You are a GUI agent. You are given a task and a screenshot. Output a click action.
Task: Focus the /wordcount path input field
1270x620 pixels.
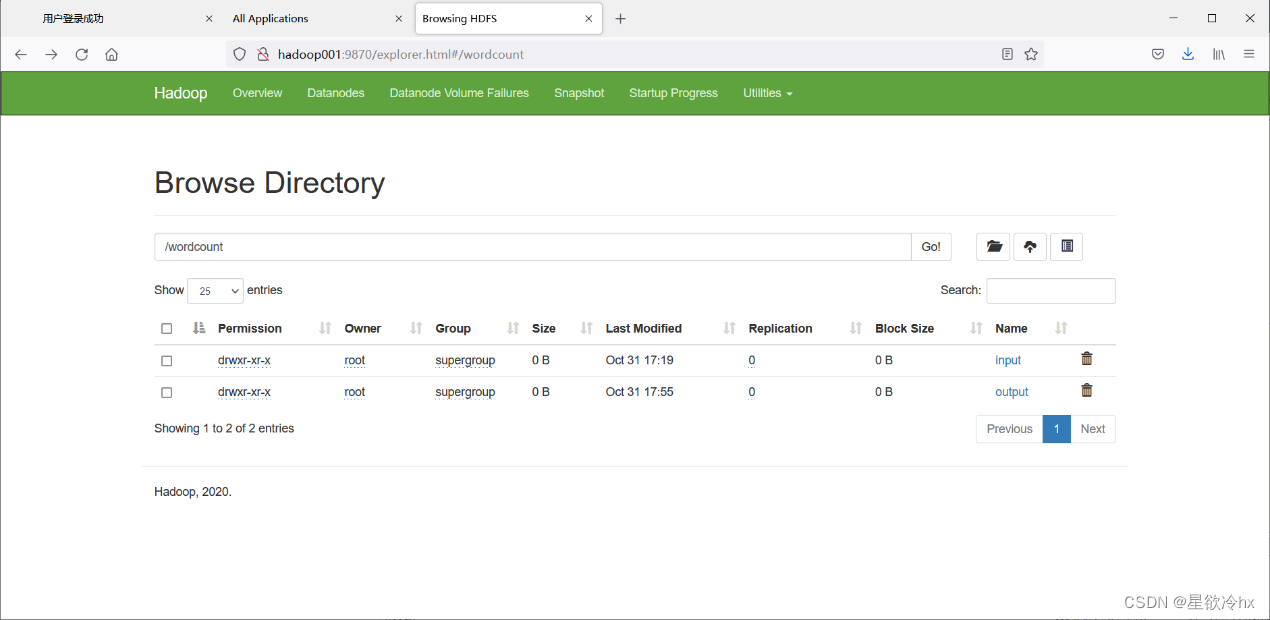(x=532, y=246)
